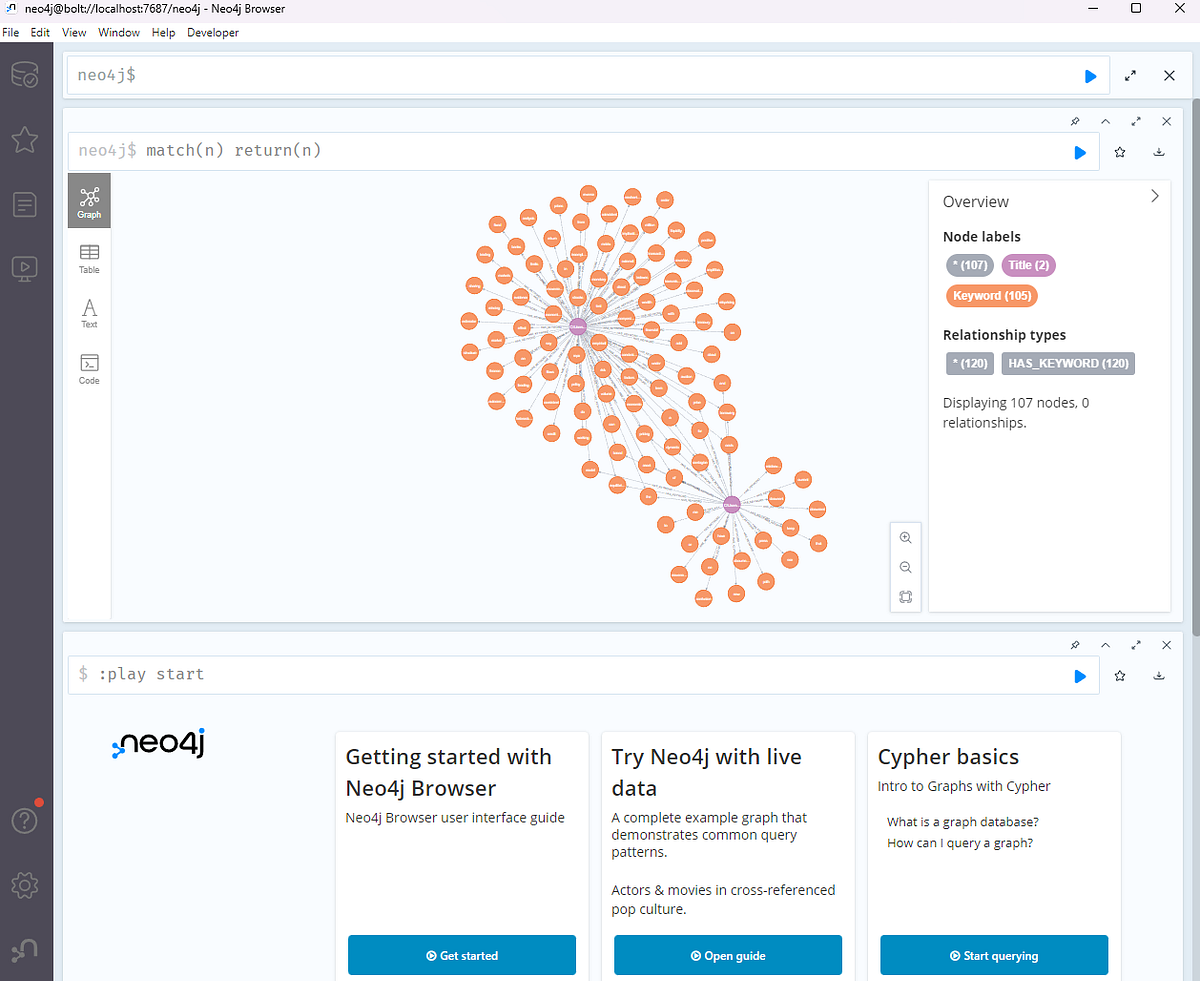
Task: Select the pink Title (2) label pill
Action: pos(1028,265)
